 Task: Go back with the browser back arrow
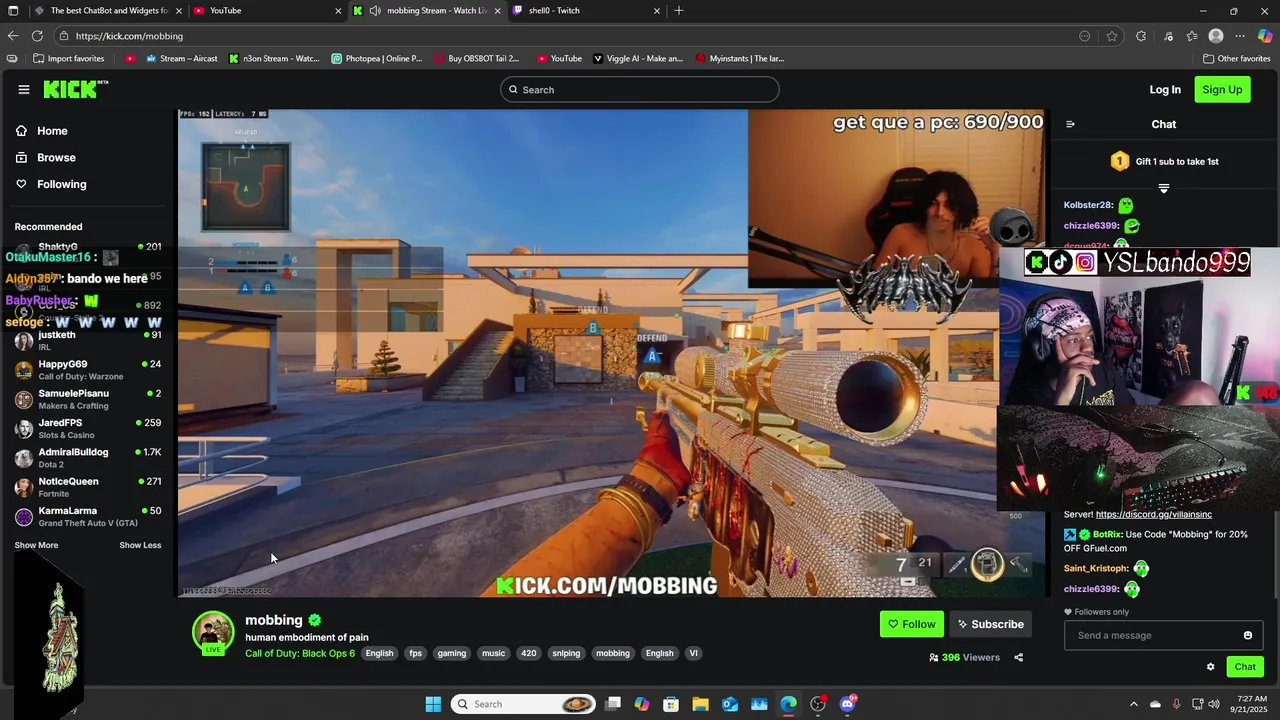[13, 36]
